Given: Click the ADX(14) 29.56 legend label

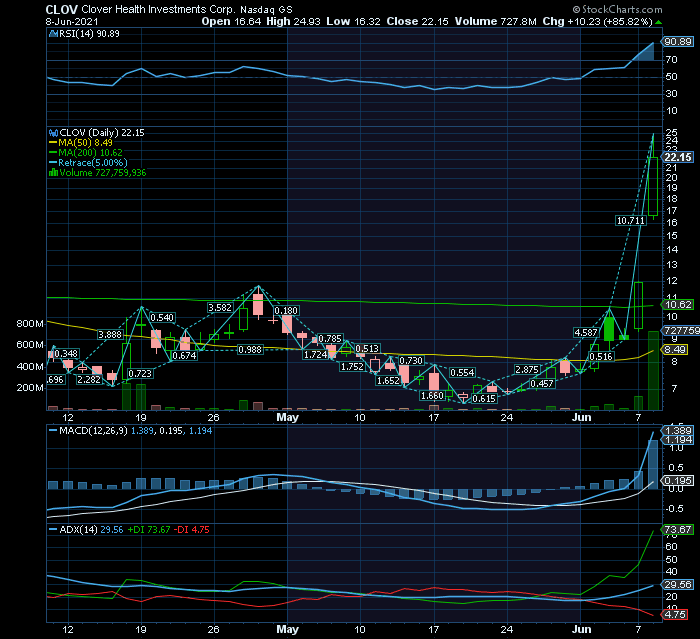Looking at the screenshot, I should (91, 530).
